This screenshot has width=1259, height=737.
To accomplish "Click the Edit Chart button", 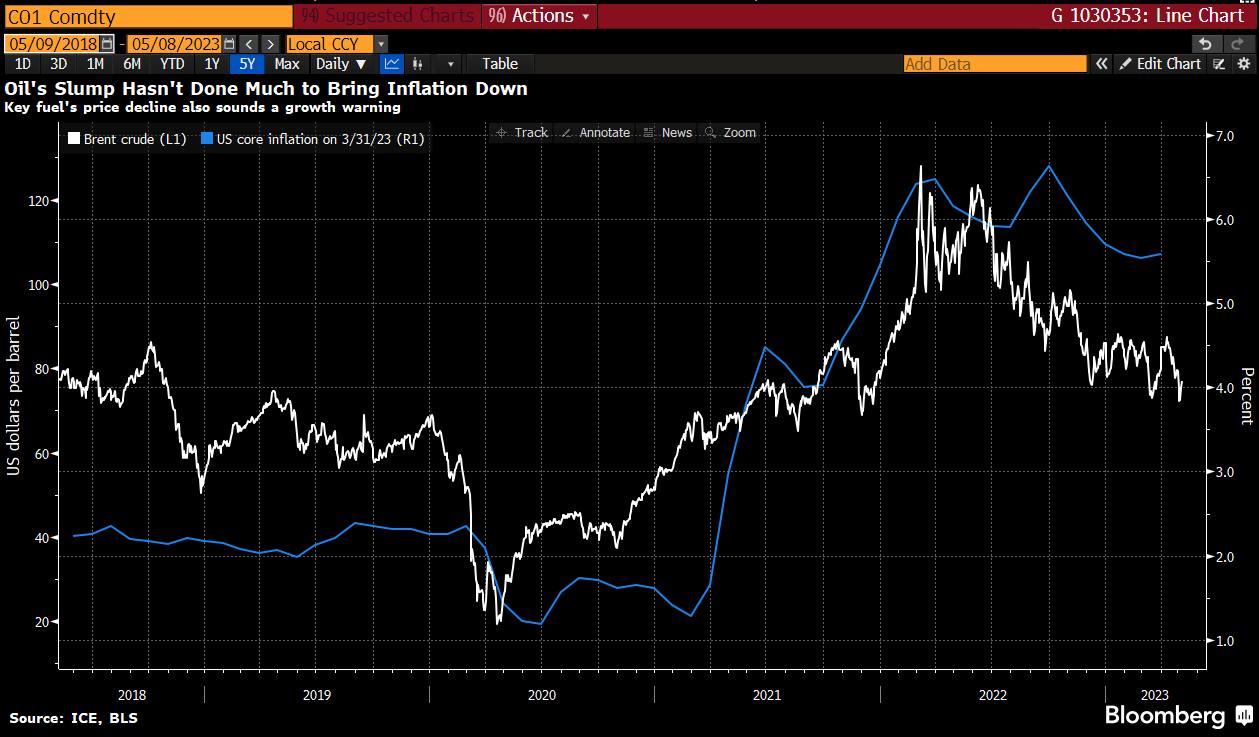I will (1160, 64).
